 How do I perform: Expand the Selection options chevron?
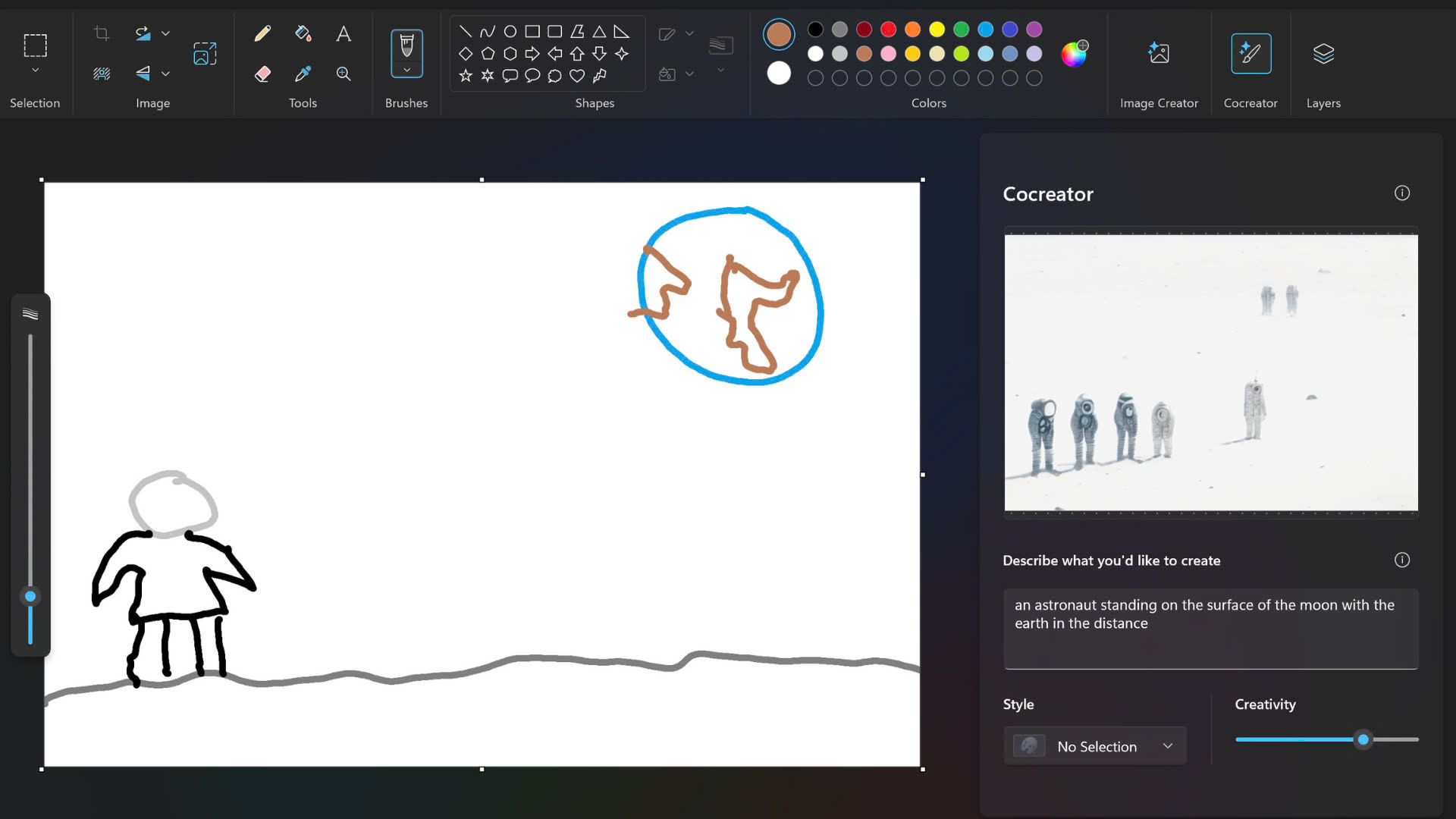(35, 71)
